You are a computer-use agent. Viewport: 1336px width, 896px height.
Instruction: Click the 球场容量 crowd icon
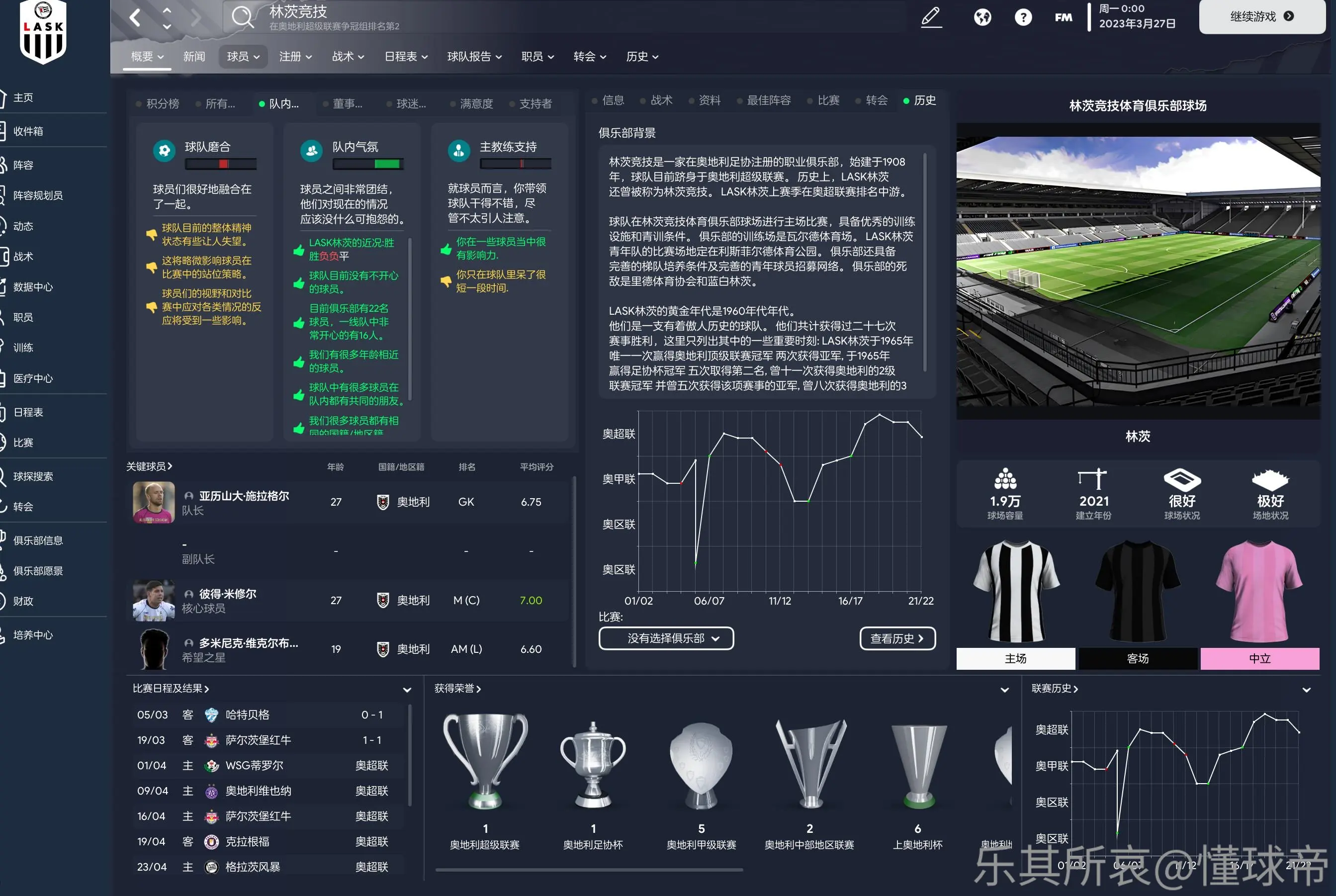click(x=1005, y=479)
